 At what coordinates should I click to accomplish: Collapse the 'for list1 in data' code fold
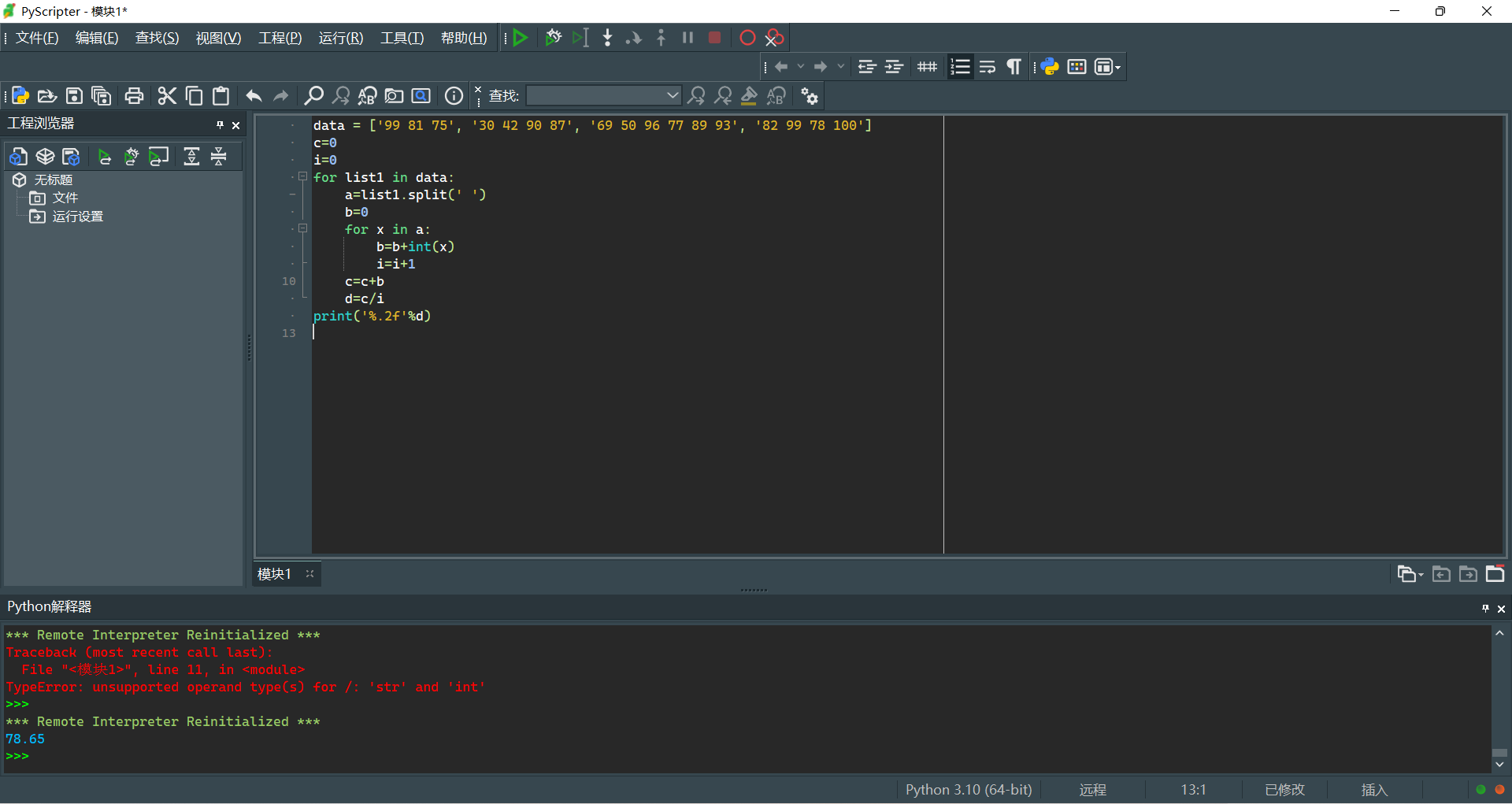[x=302, y=177]
